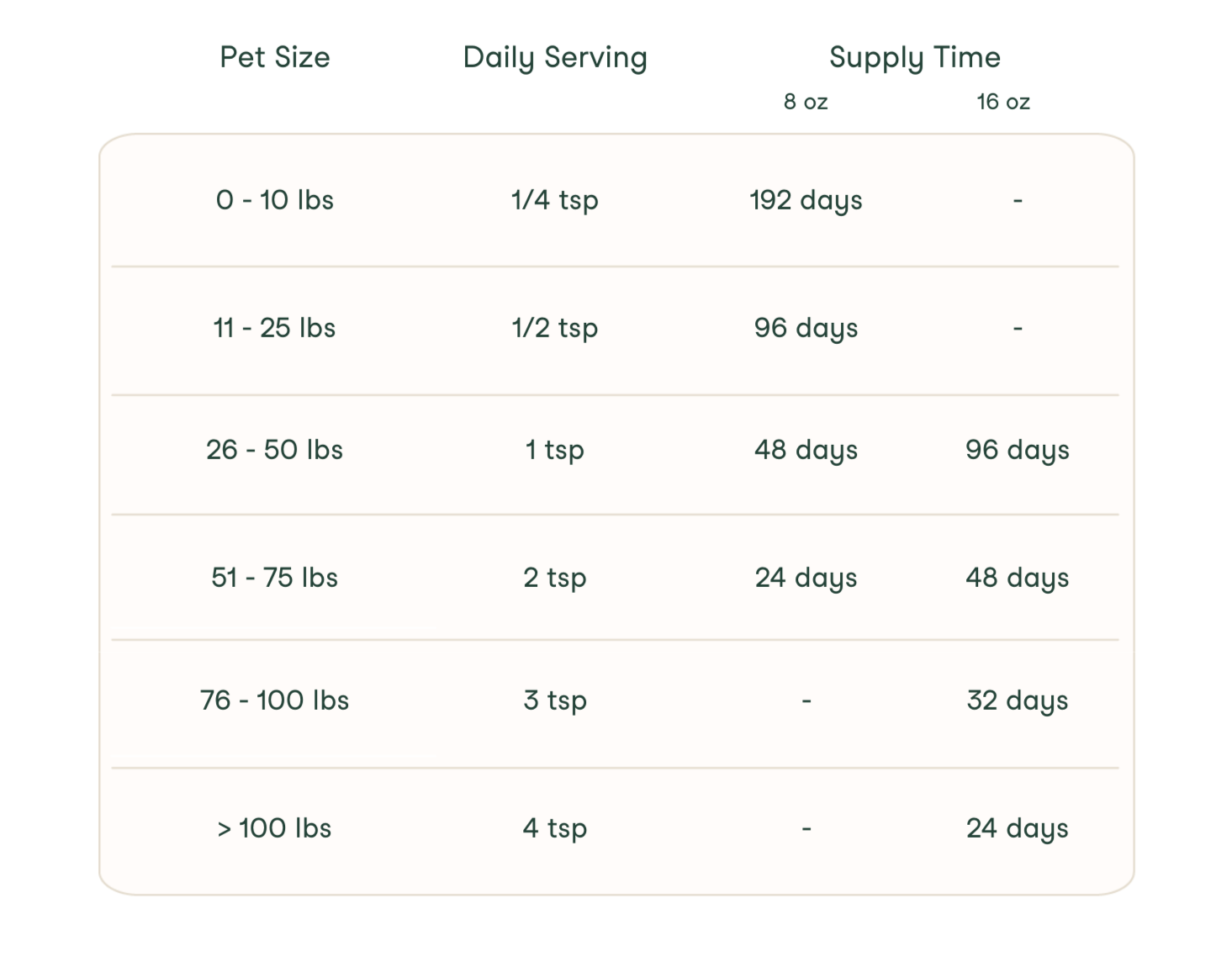Click the Daily Serving column header
The image size is (1232, 962).
pyautogui.click(x=555, y=57)
